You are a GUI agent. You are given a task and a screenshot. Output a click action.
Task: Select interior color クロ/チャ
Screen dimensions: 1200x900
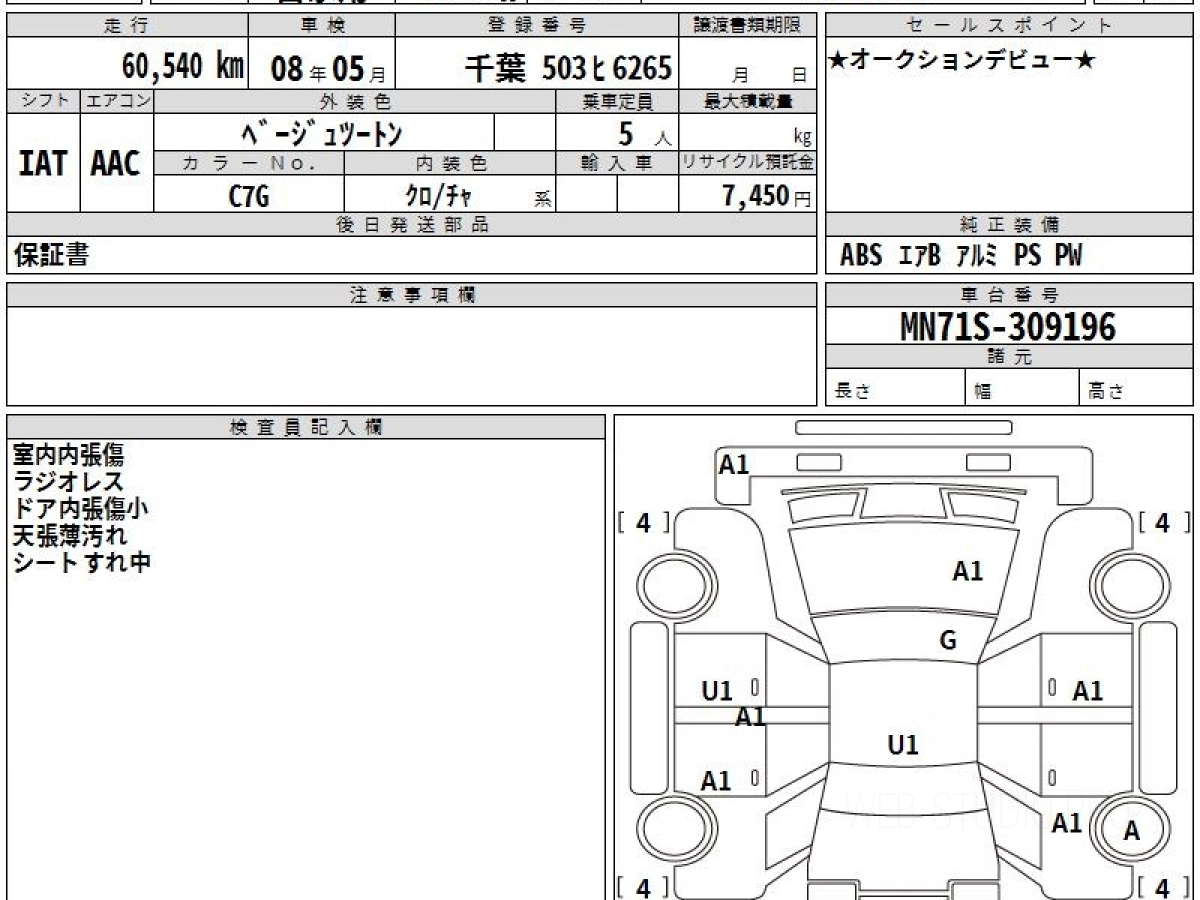(437, 195)
